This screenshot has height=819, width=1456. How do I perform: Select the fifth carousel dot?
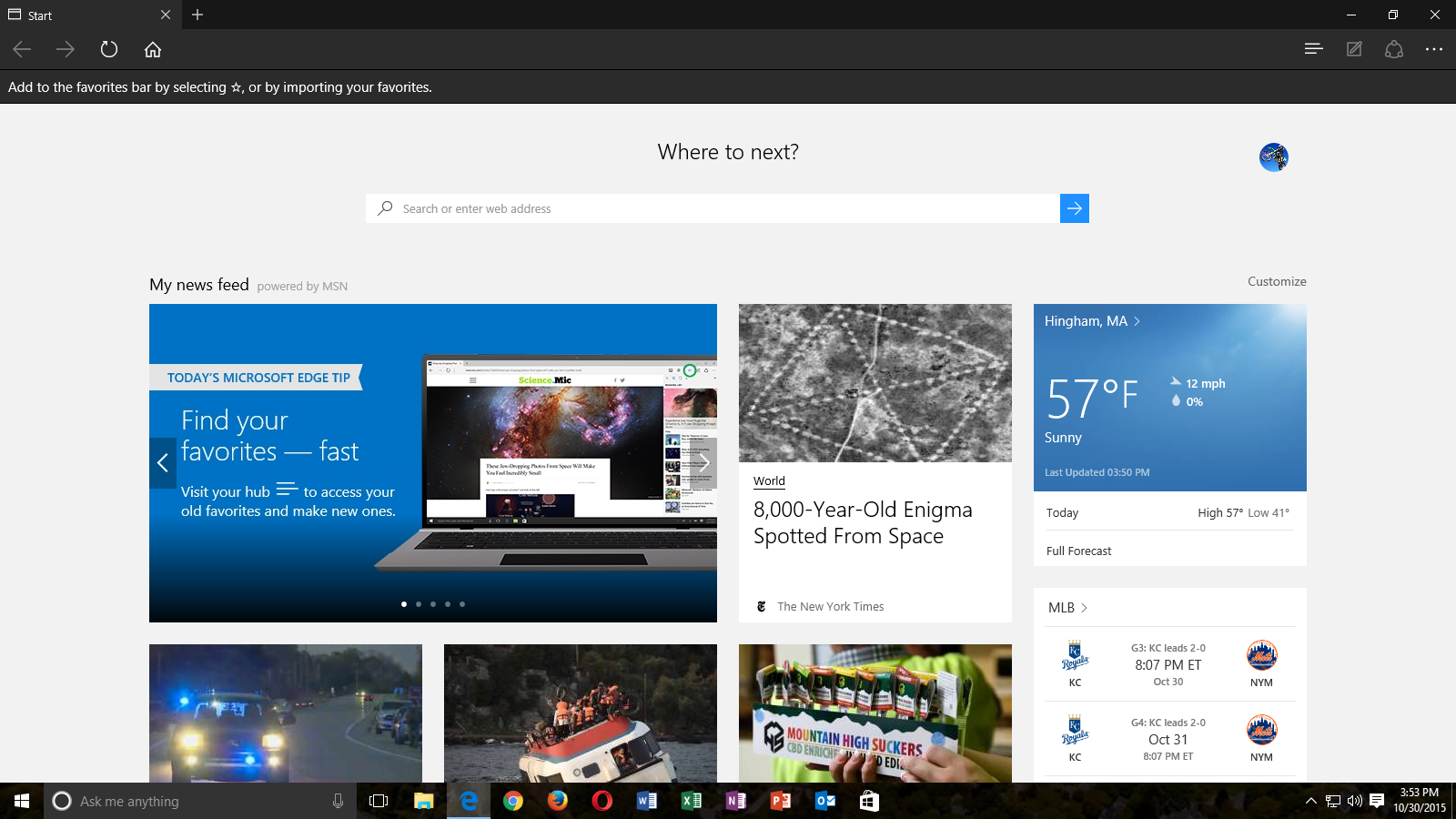coord(462,604)
